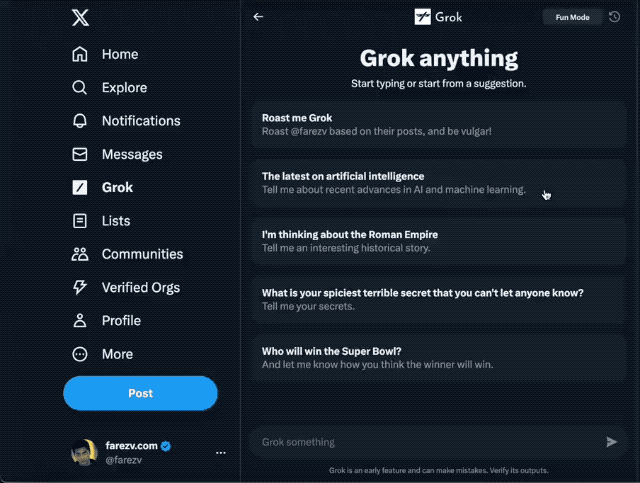Open the Communities people icon
This screenshot has height=483, width=640.
(80, 254)
